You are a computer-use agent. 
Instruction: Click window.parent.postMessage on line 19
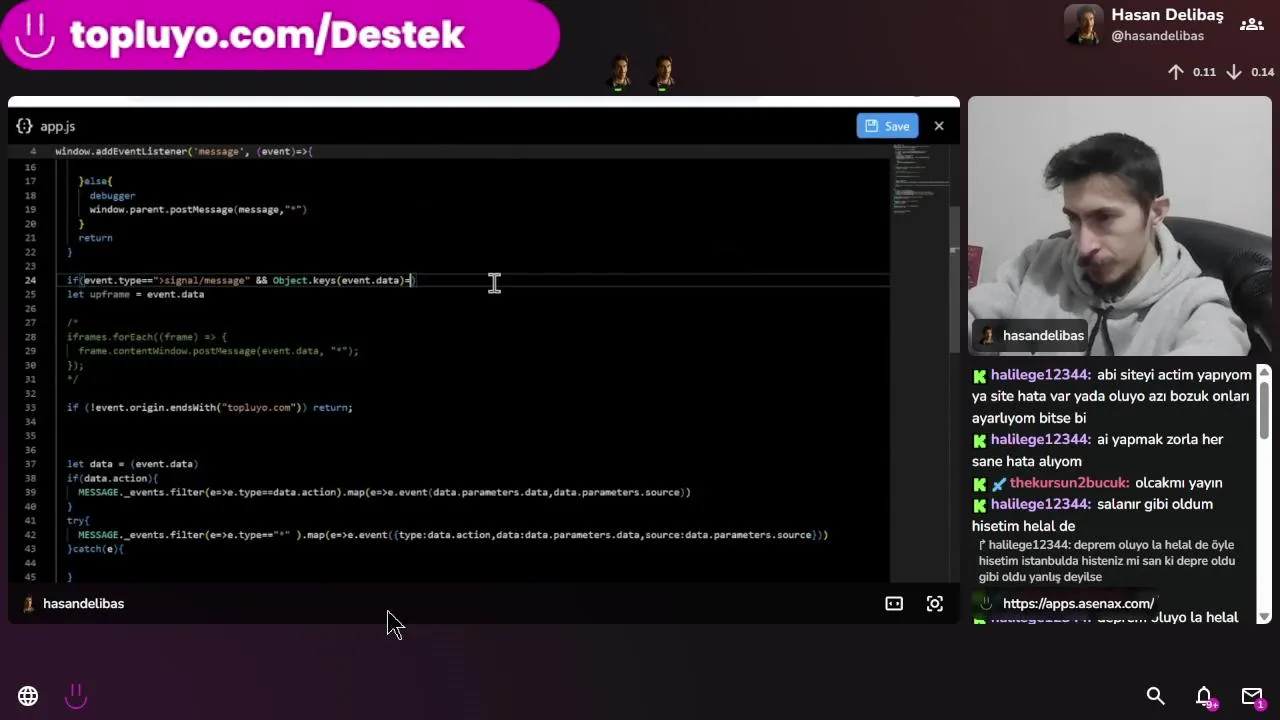coord(198,209)
